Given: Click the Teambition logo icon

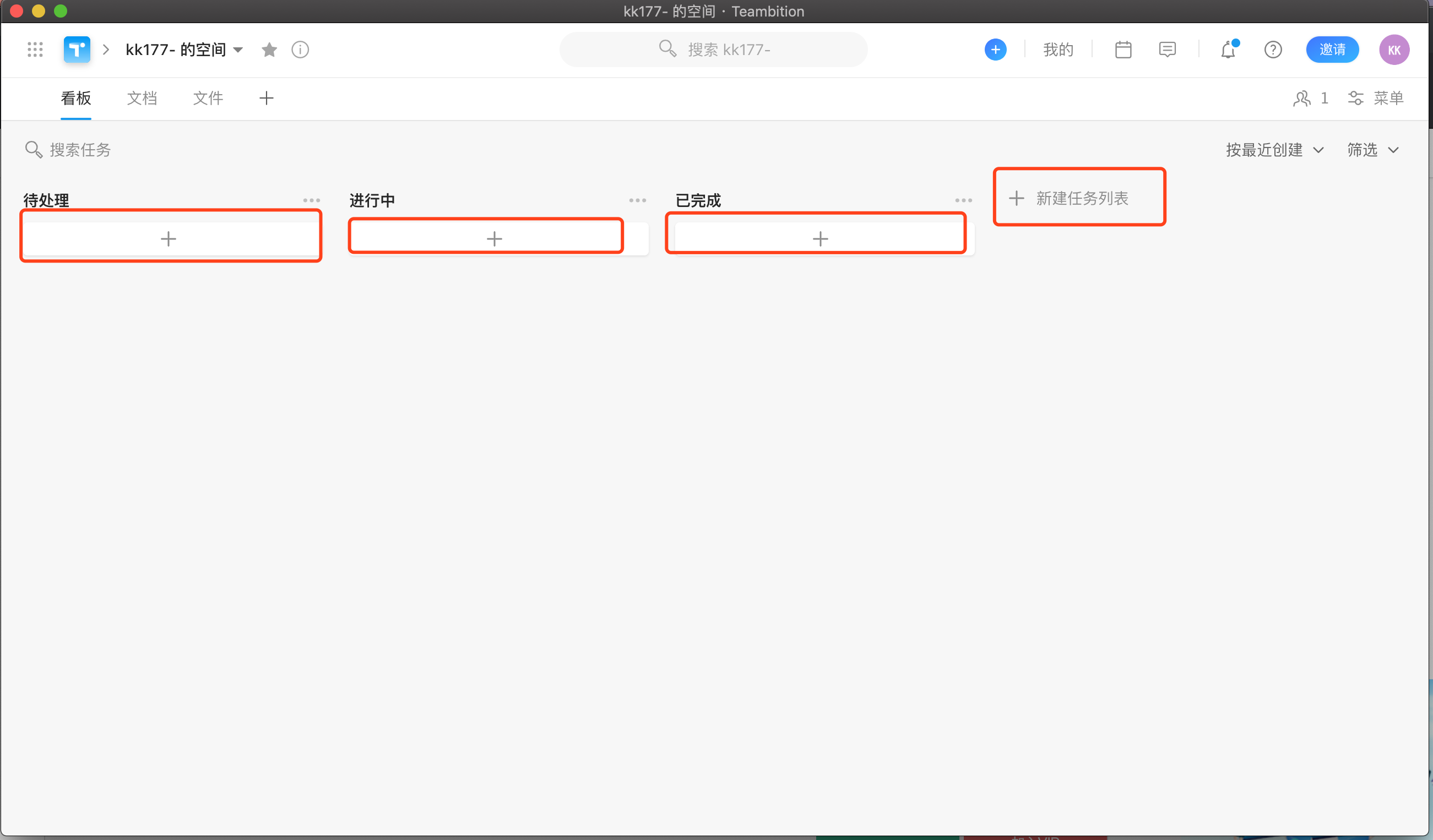Looking at the screenshot, I should 77,50.
